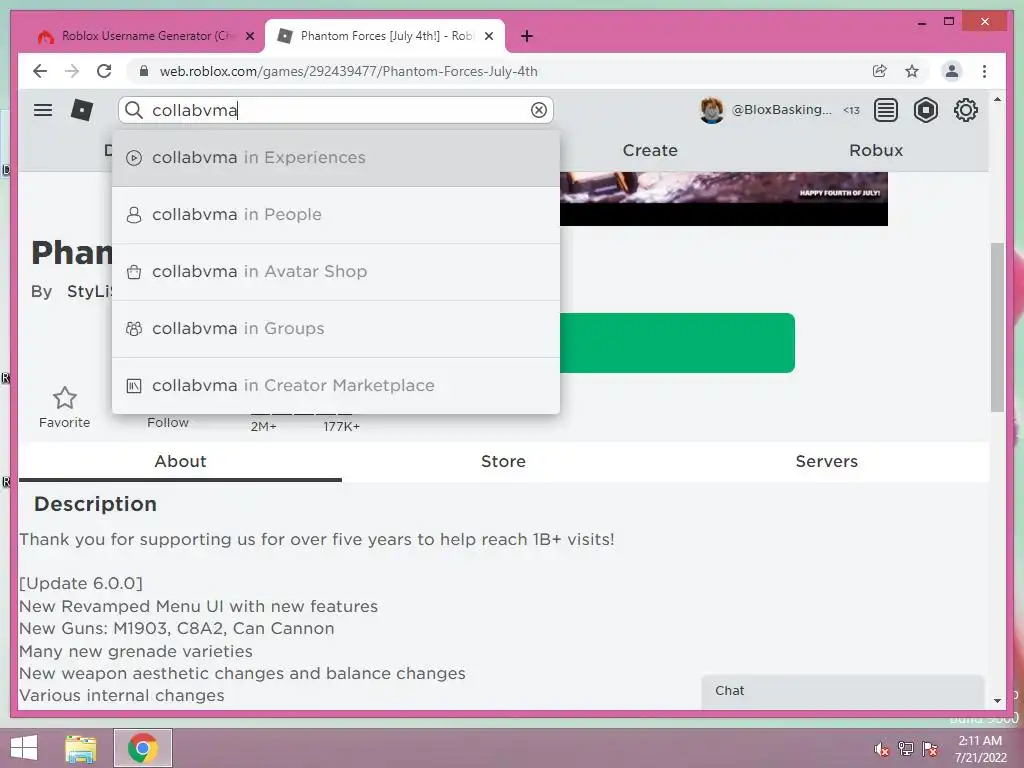Click the Roblox logo home icon
This screenshot has width=1024, height=768.
coord(82,110)
